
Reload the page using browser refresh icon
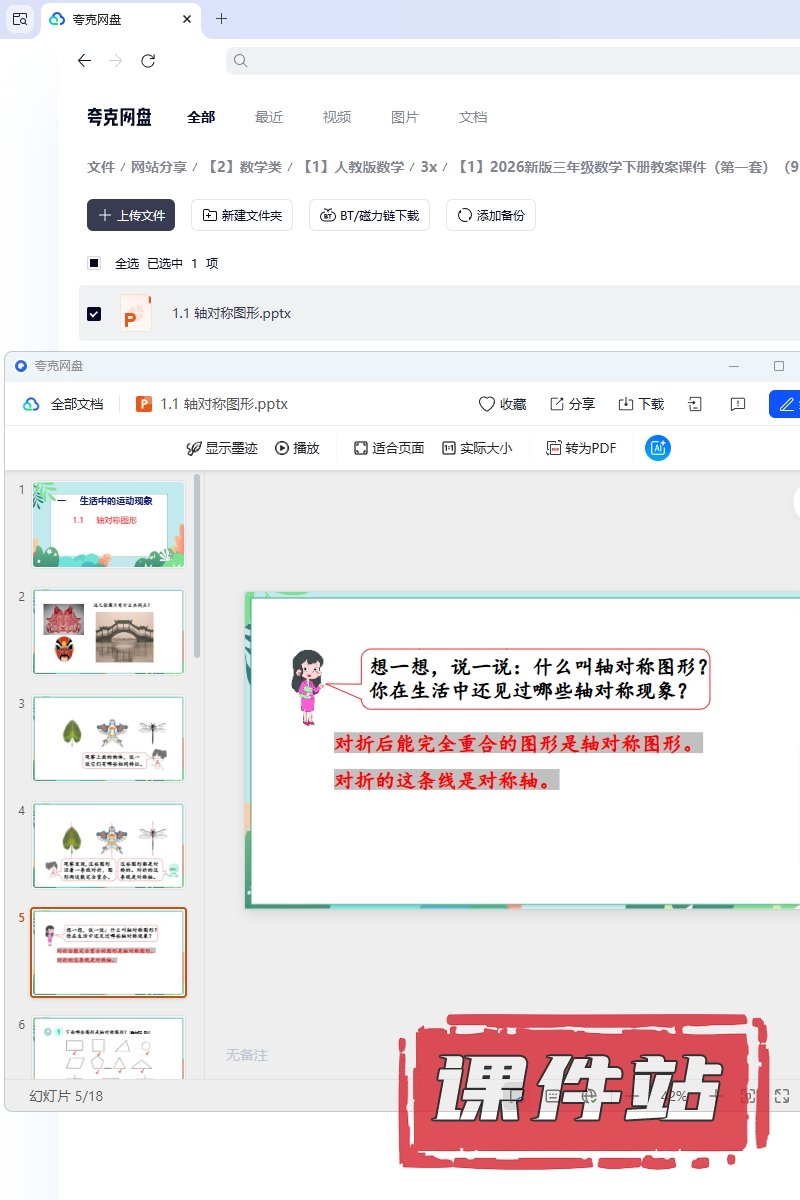pos(148,61)
